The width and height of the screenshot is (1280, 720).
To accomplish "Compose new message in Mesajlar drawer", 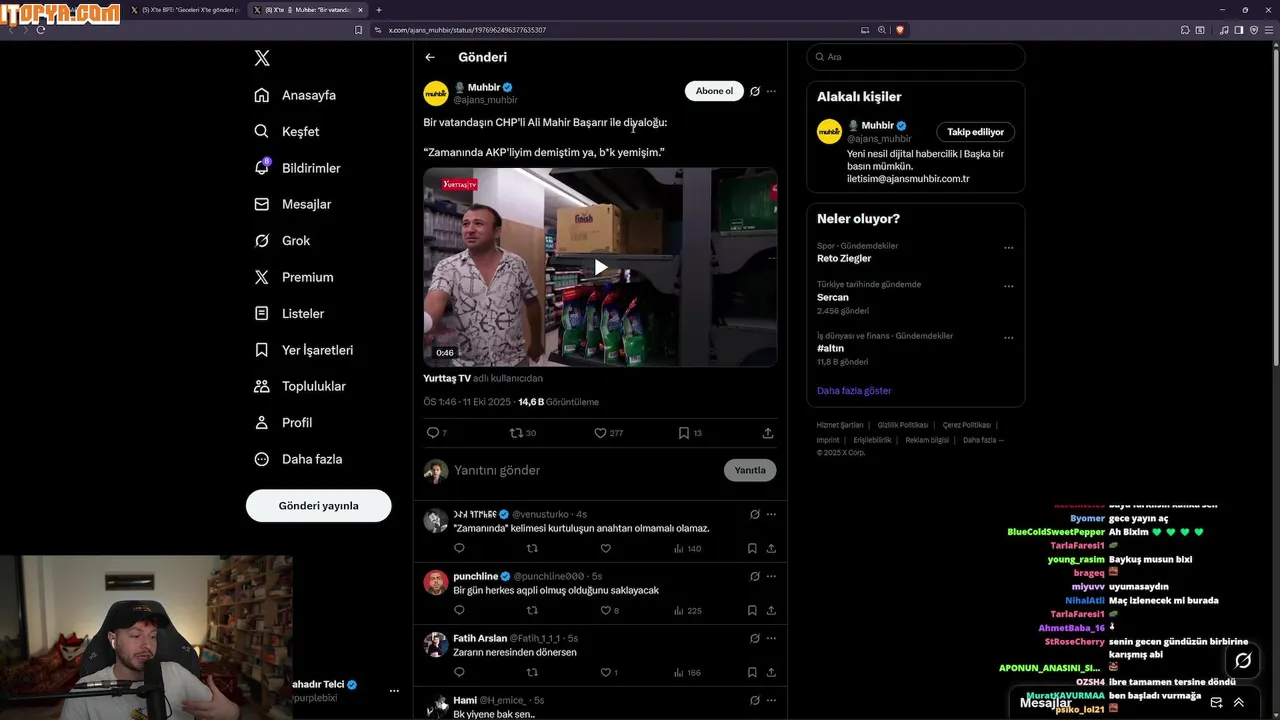I will (x=1216, y=703).
